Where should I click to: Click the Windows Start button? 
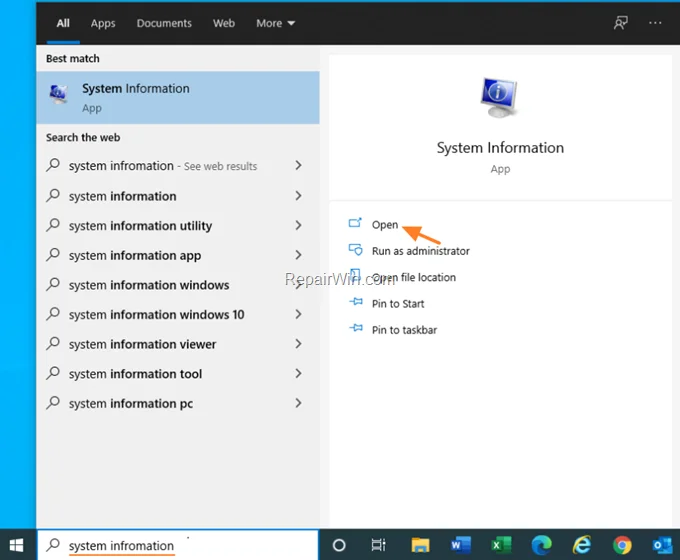[16, 545]
